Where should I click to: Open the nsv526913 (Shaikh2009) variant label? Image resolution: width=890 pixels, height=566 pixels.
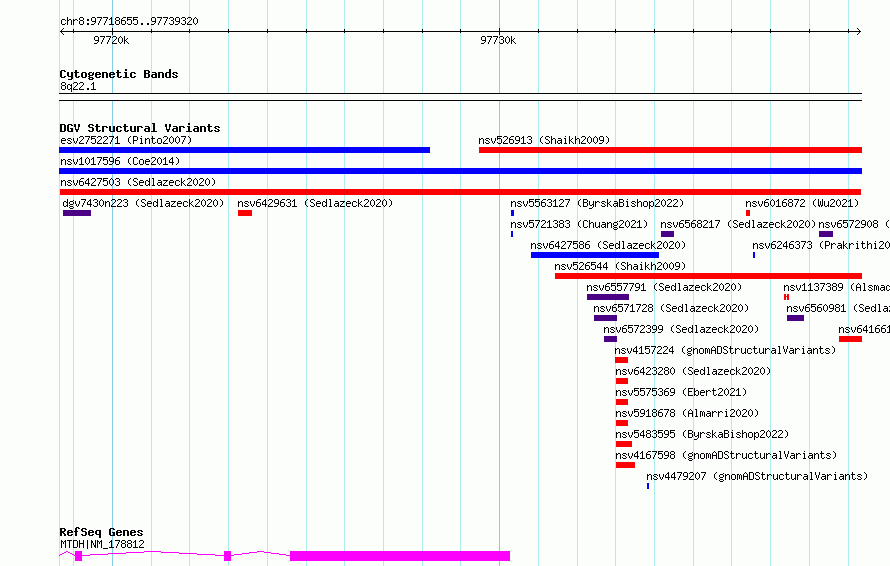tap(544, 140)
